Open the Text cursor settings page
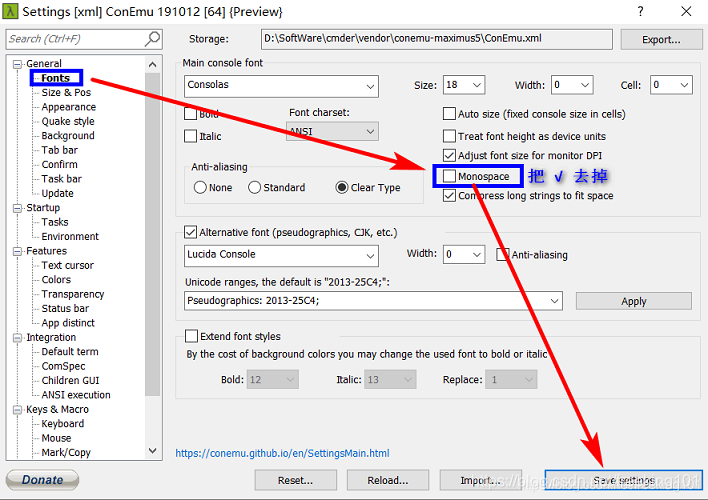The width and height of the screenshot is (708, 500). pos(68,266)
